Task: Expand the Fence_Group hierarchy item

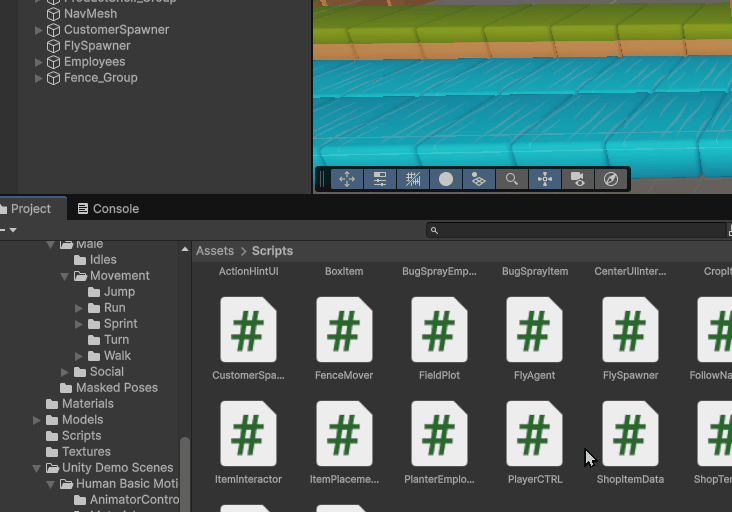Action: 39,78
